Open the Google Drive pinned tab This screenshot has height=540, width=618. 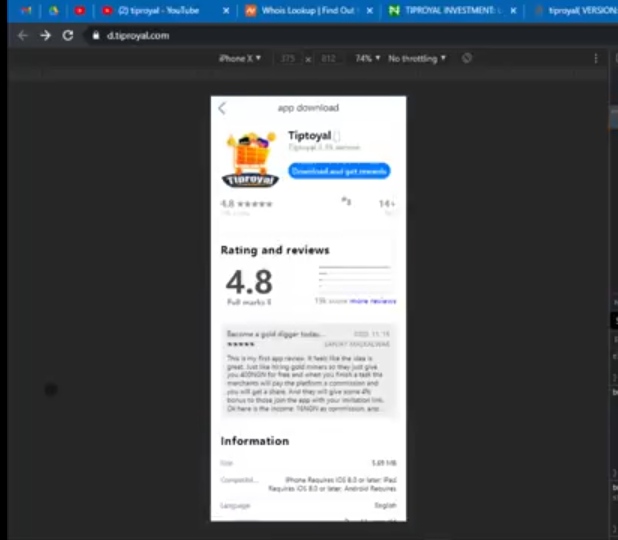pos(54,11)
